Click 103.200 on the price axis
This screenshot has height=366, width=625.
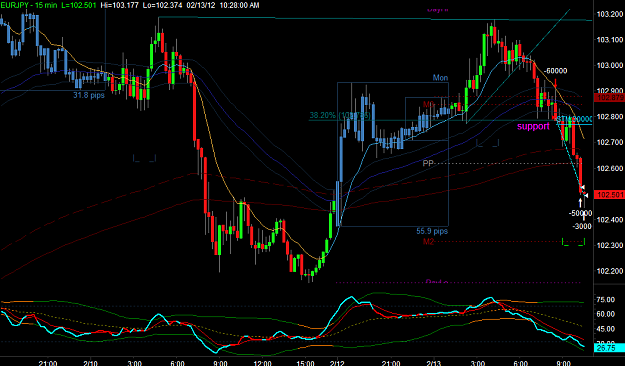point(609,14)
